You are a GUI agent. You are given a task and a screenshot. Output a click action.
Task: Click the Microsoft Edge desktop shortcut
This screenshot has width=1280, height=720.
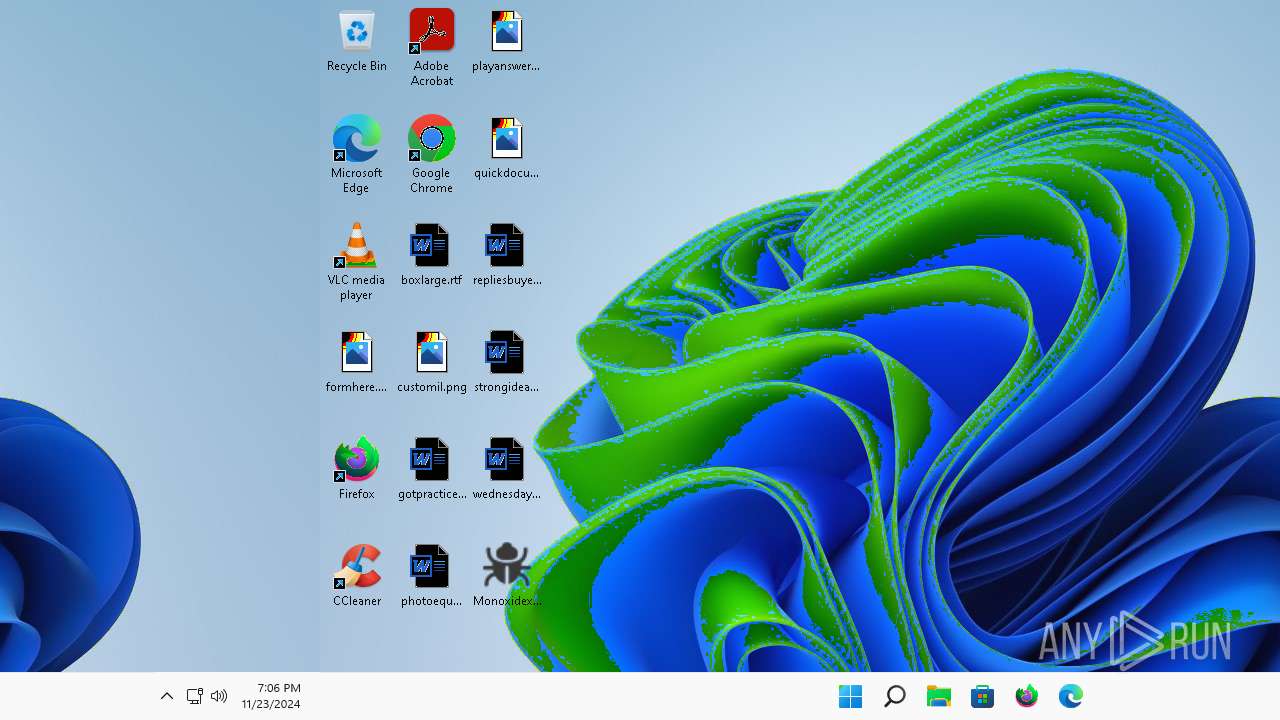point(357,154)
